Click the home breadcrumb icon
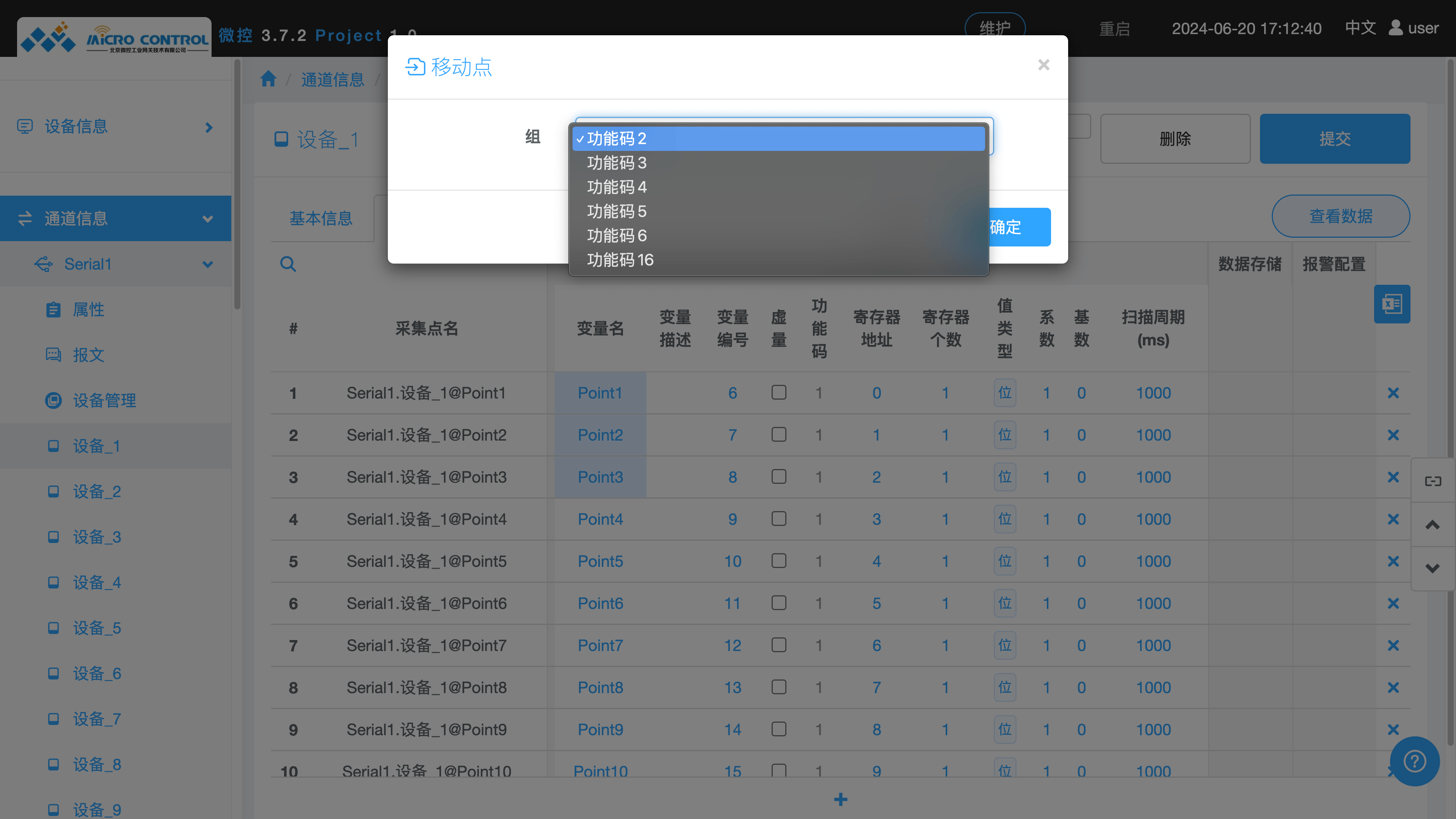This screenshot has height=819, width=1456. (268, 79)
